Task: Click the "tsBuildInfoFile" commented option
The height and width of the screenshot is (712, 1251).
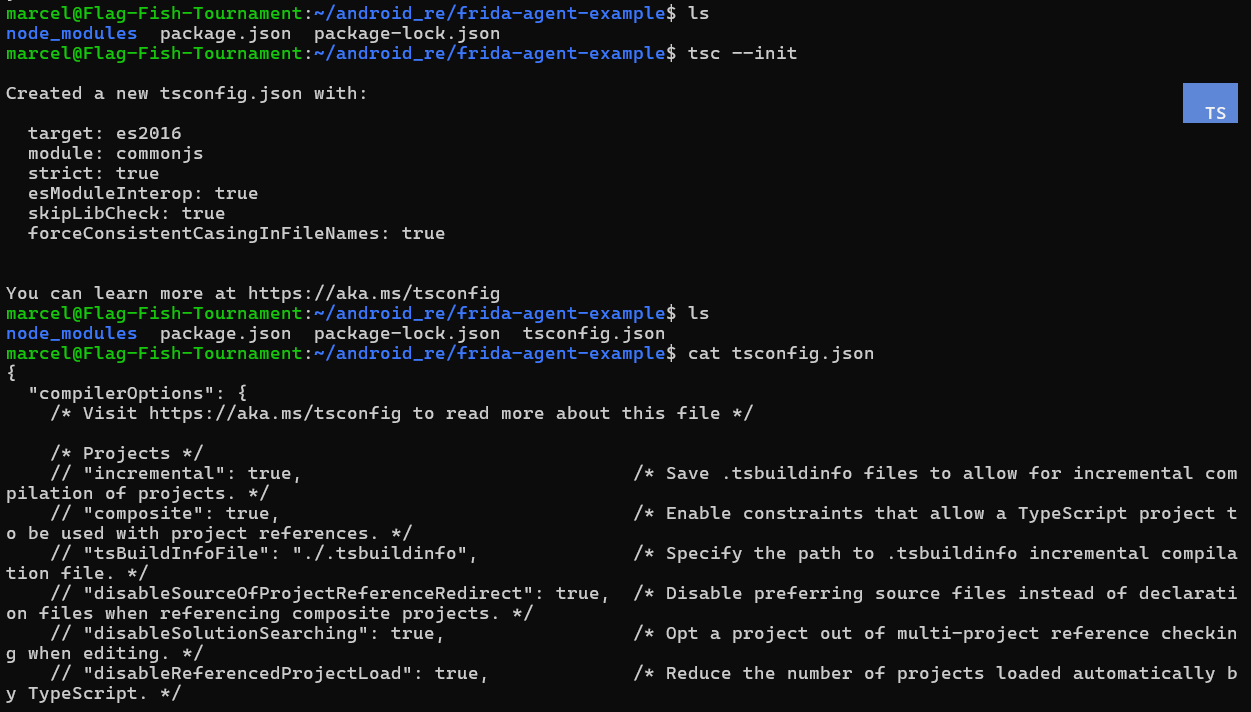Action: (x=170, y=553)
